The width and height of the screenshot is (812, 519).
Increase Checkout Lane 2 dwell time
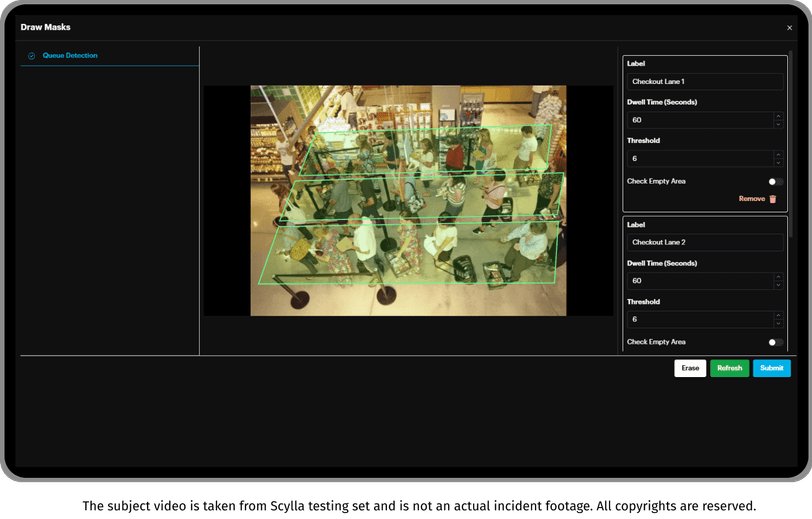pos(778,277)
